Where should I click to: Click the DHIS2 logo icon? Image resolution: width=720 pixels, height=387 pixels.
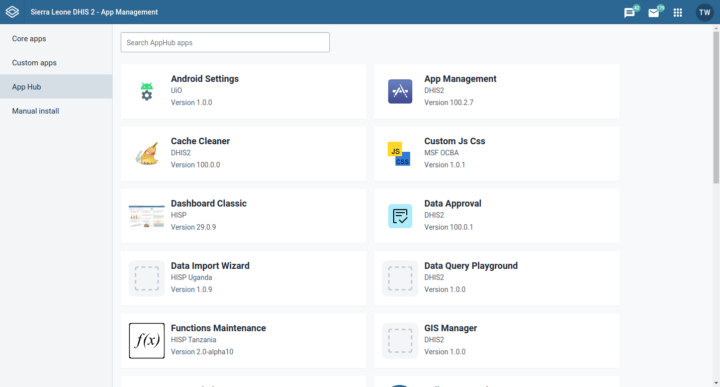(12, 12)
